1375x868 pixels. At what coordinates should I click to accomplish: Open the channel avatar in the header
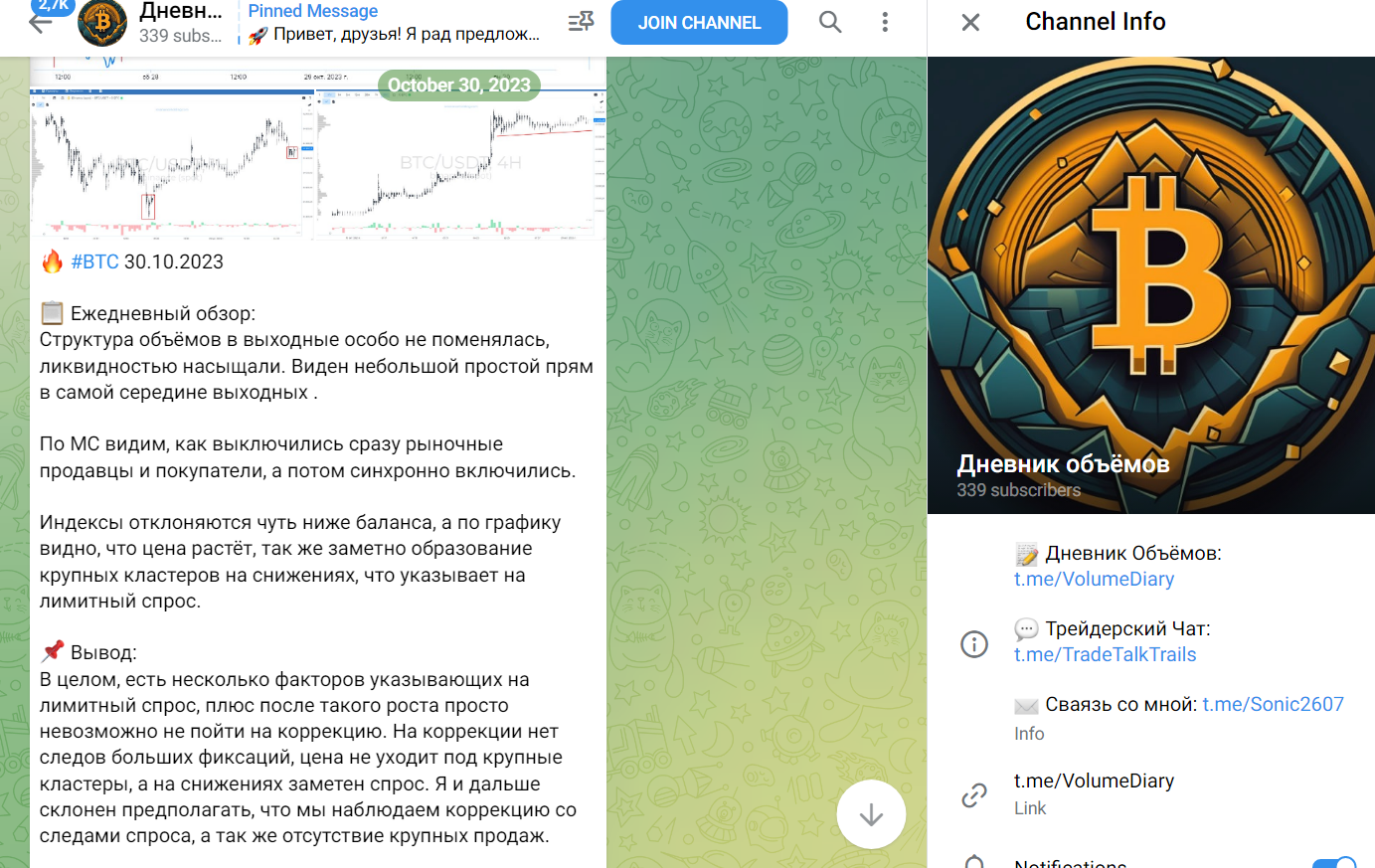pyautogui.click(x=102, y=22)
